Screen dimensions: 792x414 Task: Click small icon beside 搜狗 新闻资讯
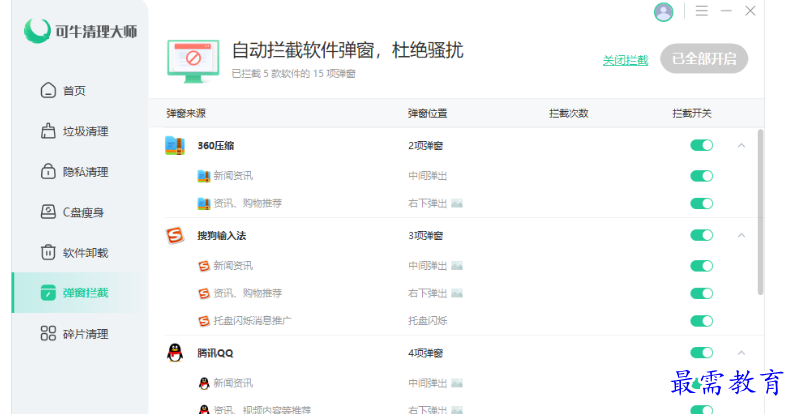coord(204,266)
